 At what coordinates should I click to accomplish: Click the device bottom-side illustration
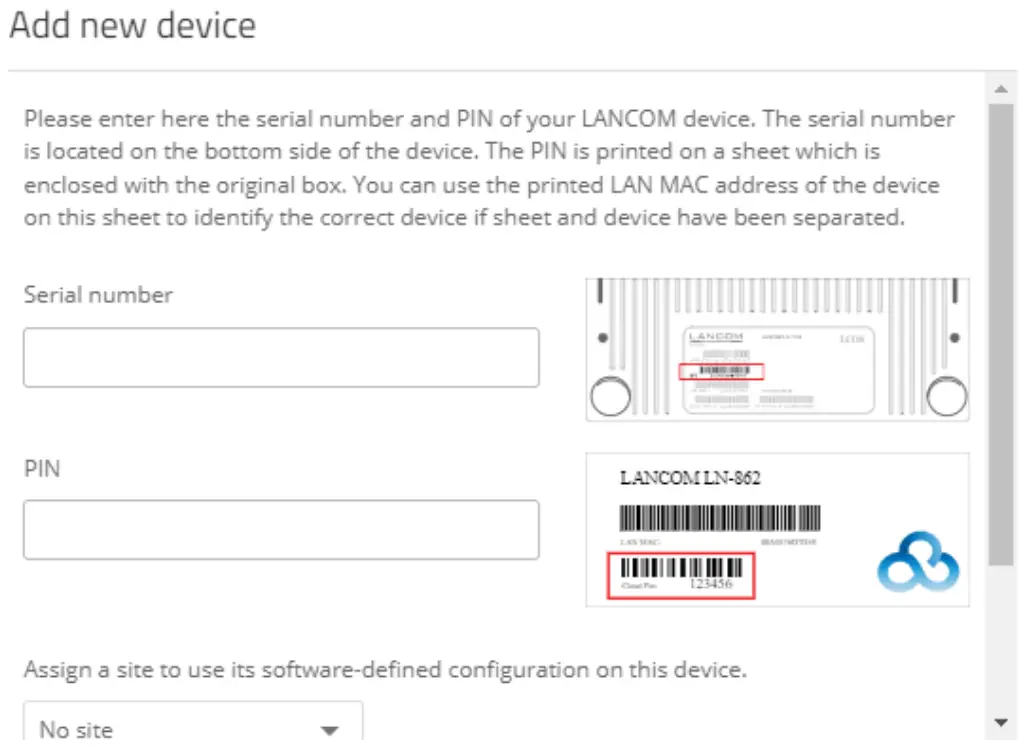point(777,349)
